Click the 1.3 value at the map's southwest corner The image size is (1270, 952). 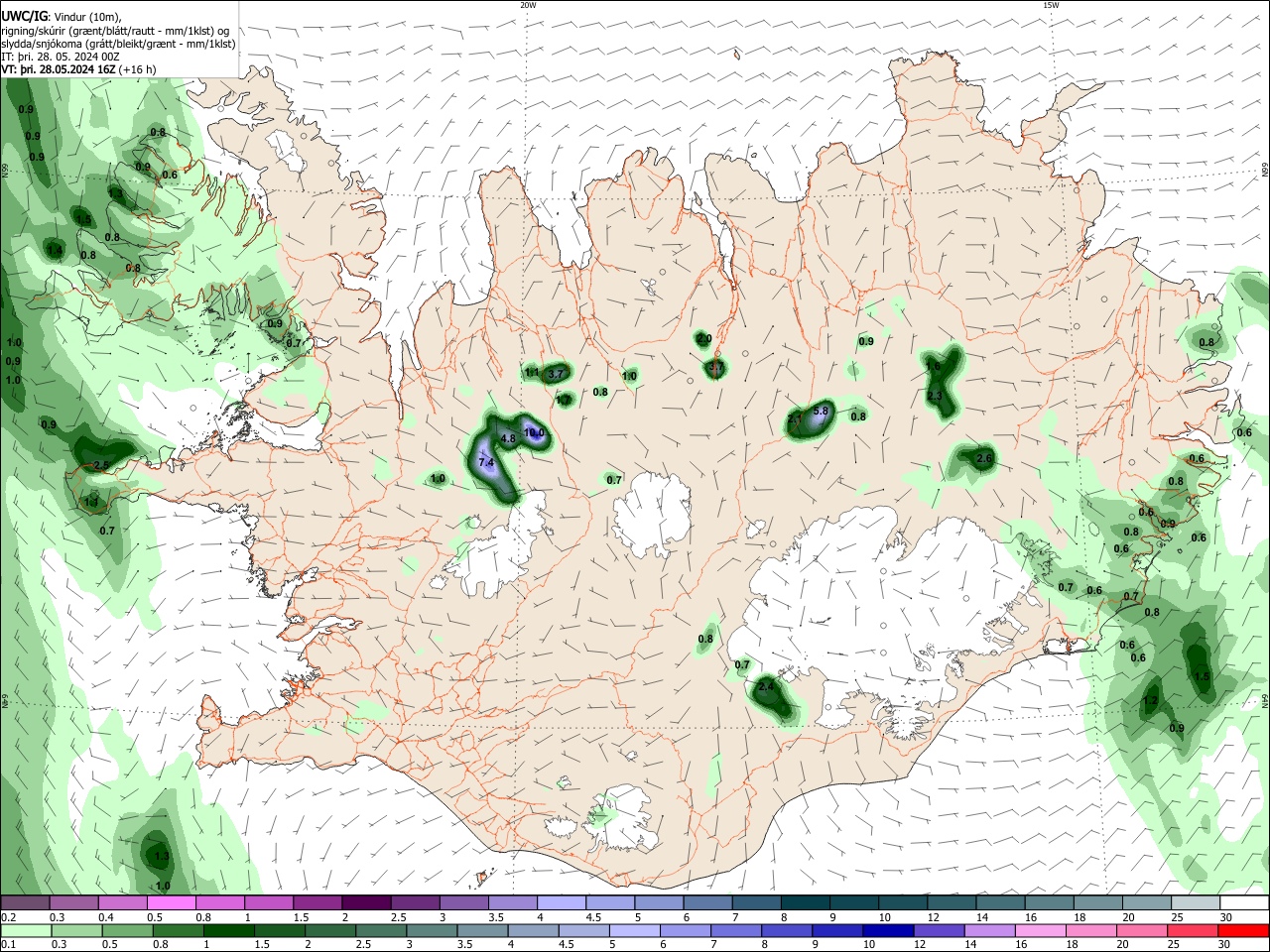point(162,856)
